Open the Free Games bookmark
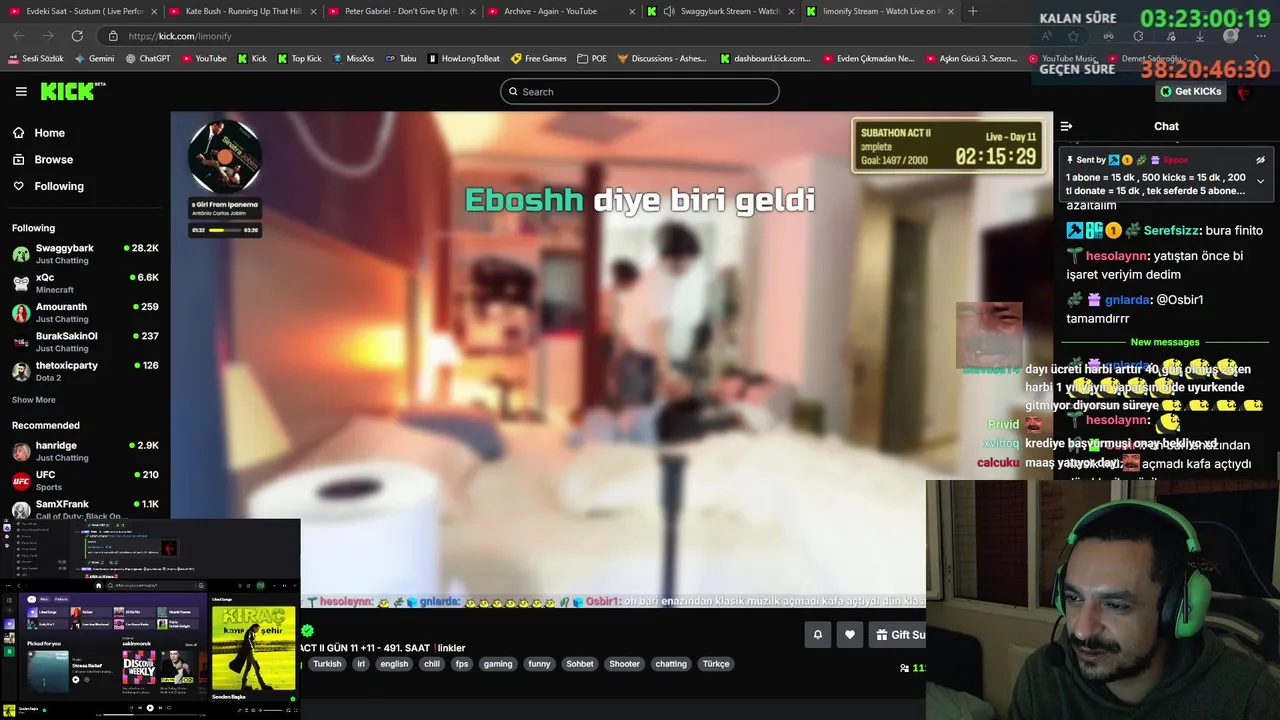This screenshot has height=720, width=1280. [x=539, y=58]
